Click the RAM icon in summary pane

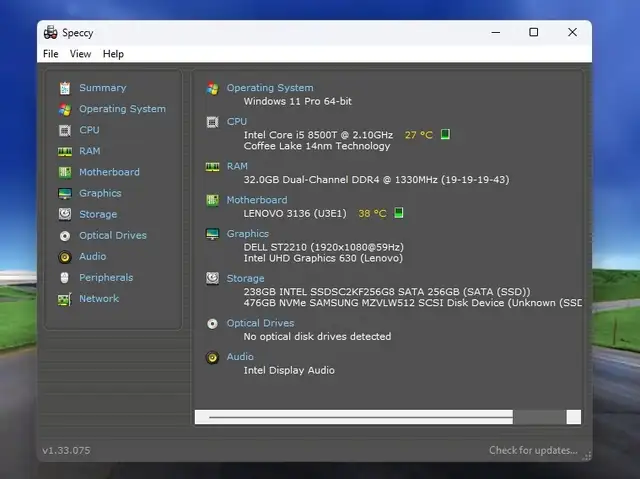click(213, 167)
